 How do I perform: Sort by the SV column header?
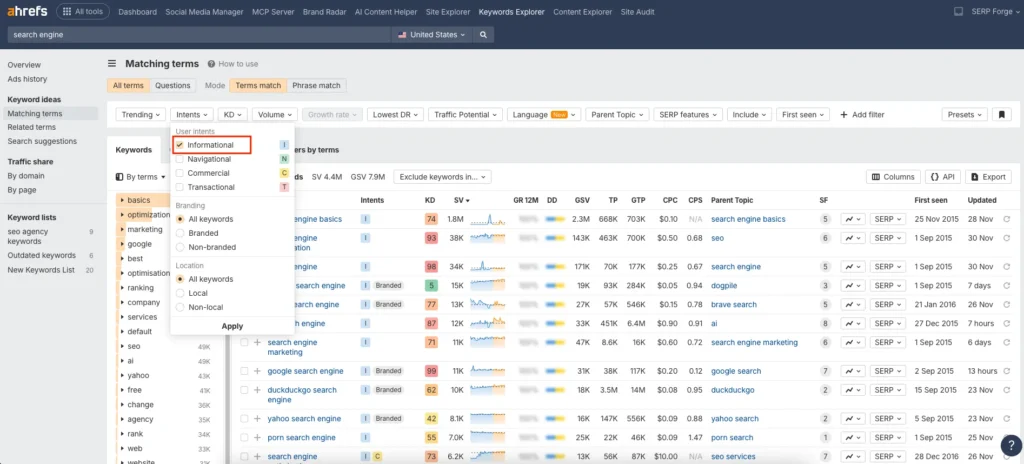[461, 201]
